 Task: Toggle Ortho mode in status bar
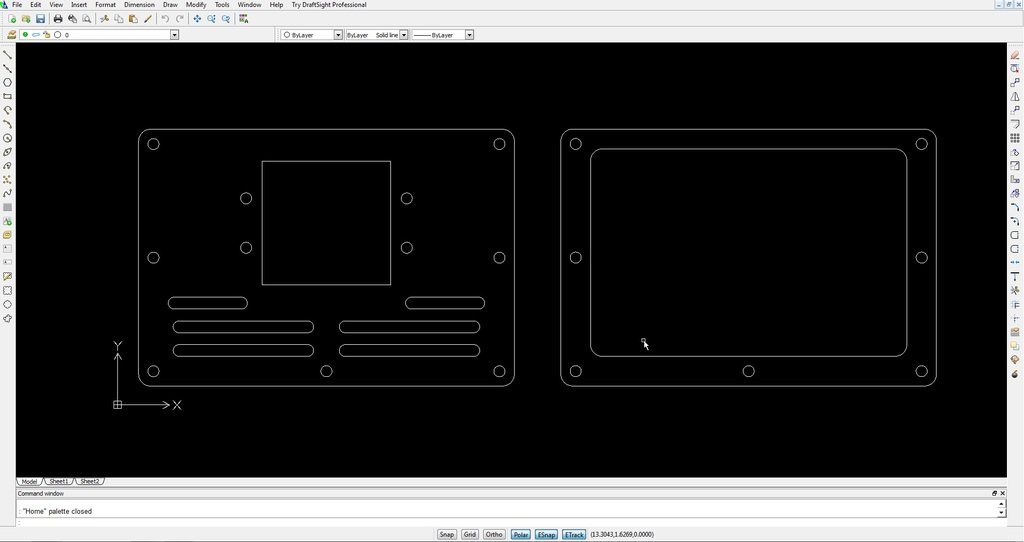click(494, 534)
